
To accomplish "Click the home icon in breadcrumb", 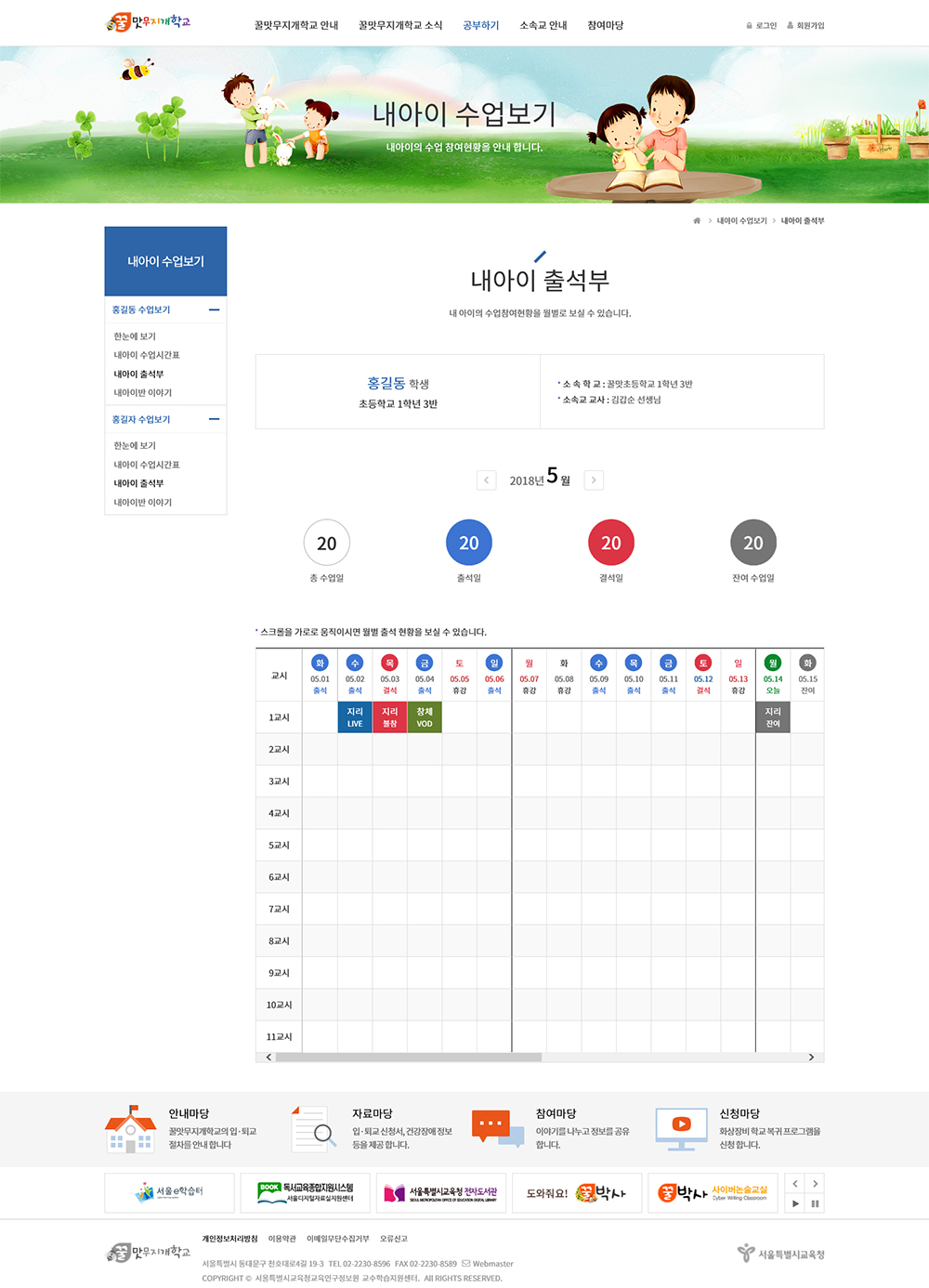I will [x=697, y=221].
